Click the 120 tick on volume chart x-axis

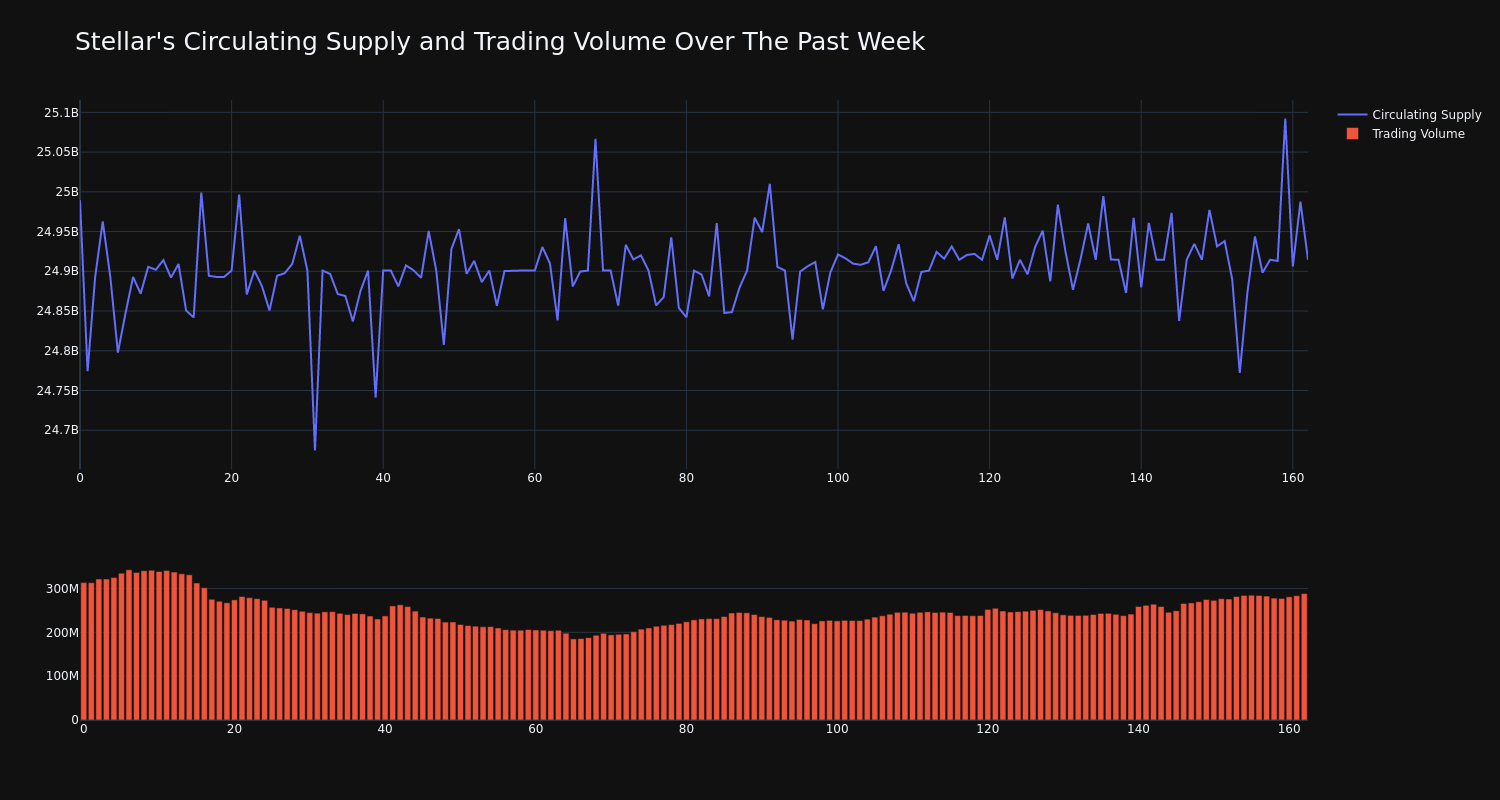pyautogui.click(x=988, y=729)
